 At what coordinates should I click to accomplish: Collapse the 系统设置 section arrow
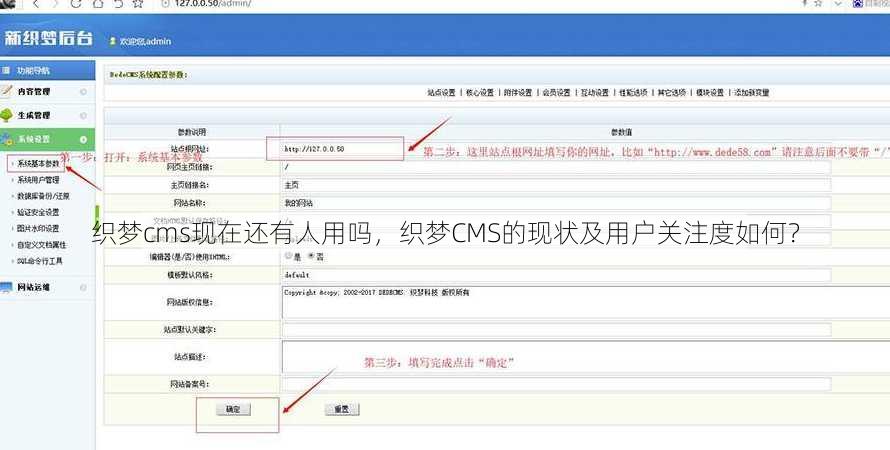tap(83, 139)
